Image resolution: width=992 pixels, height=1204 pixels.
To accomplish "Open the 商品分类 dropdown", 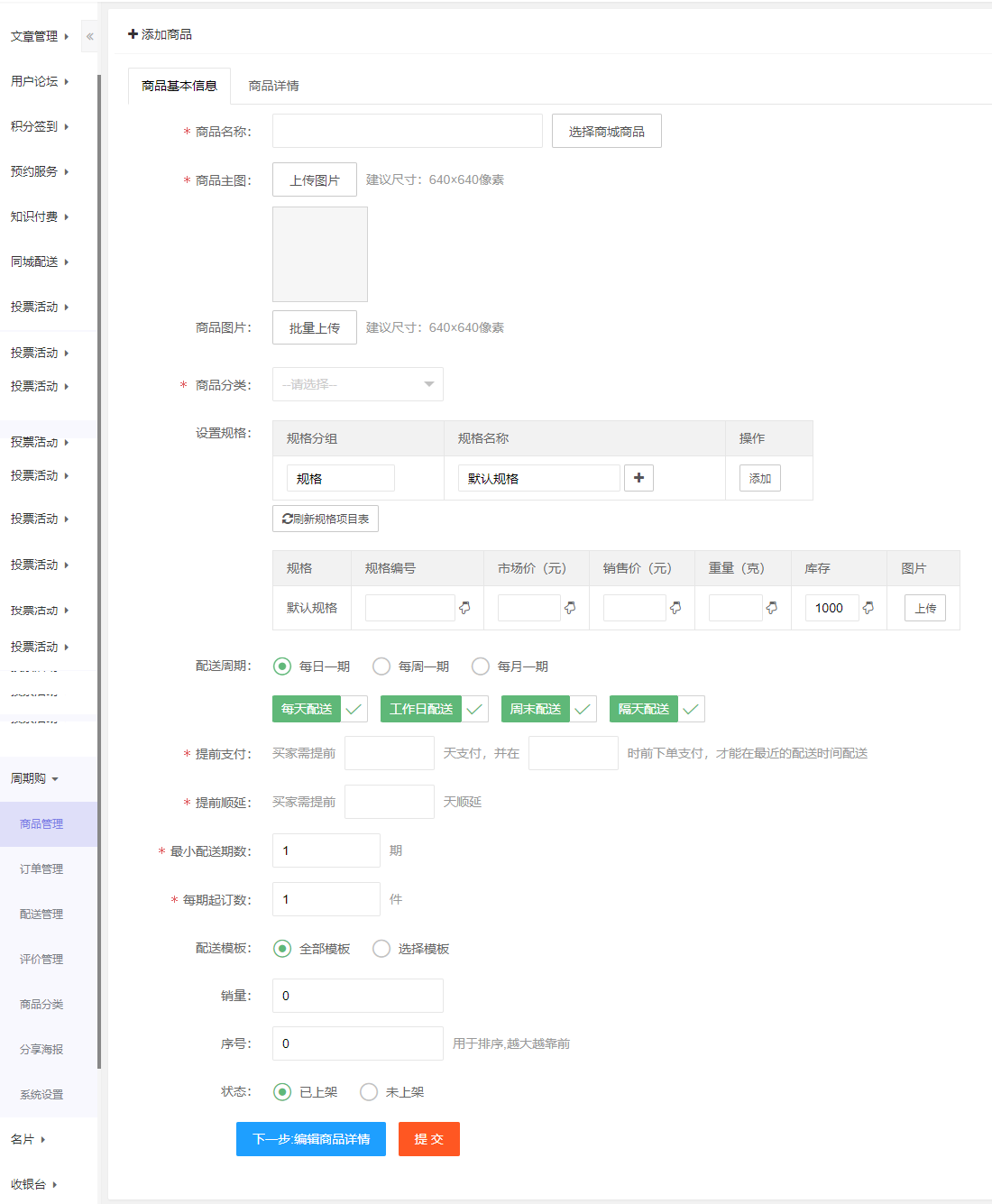I will (357, 384).
